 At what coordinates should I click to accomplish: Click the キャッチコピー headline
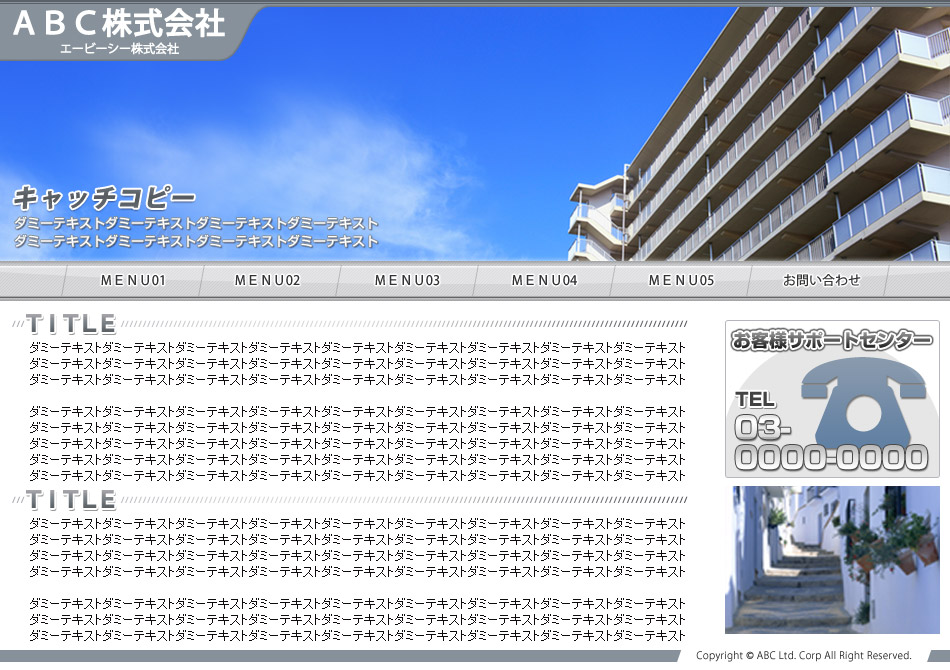click(x=104, y=197)
